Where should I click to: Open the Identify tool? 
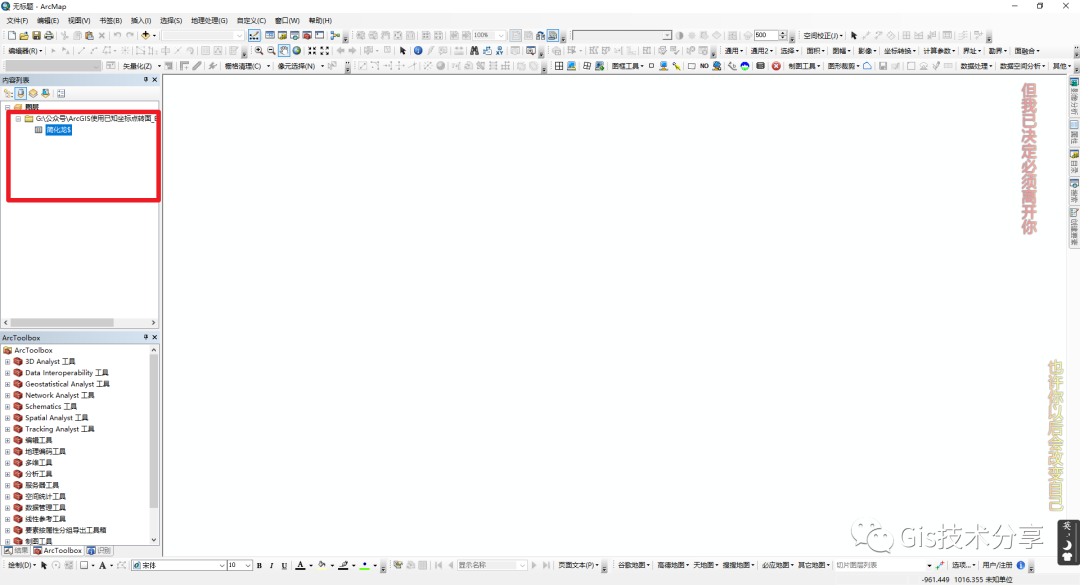click(418, 51)
